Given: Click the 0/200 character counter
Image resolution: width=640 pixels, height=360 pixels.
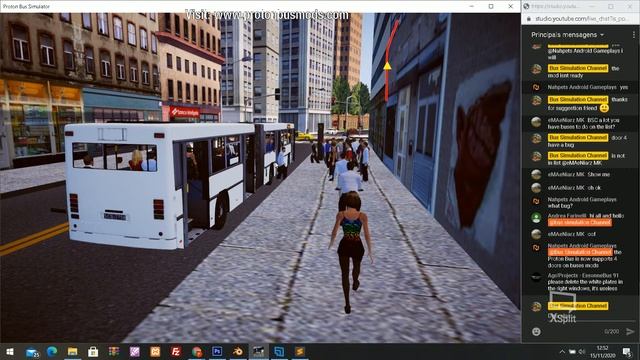Looking at the screenshot, I should [x=611, y=331].
